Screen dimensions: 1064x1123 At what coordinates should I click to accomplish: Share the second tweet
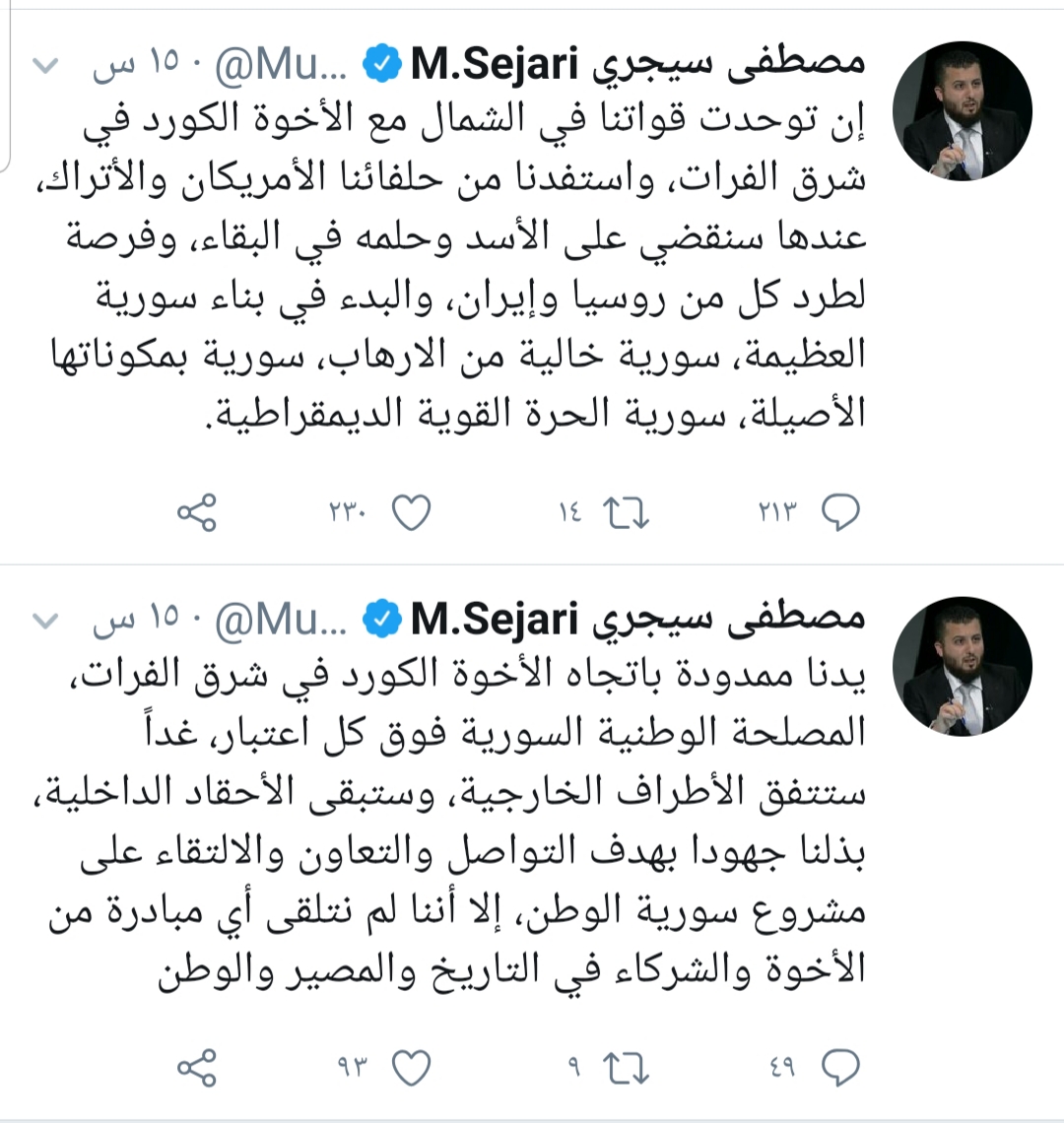click(196, 1068)
